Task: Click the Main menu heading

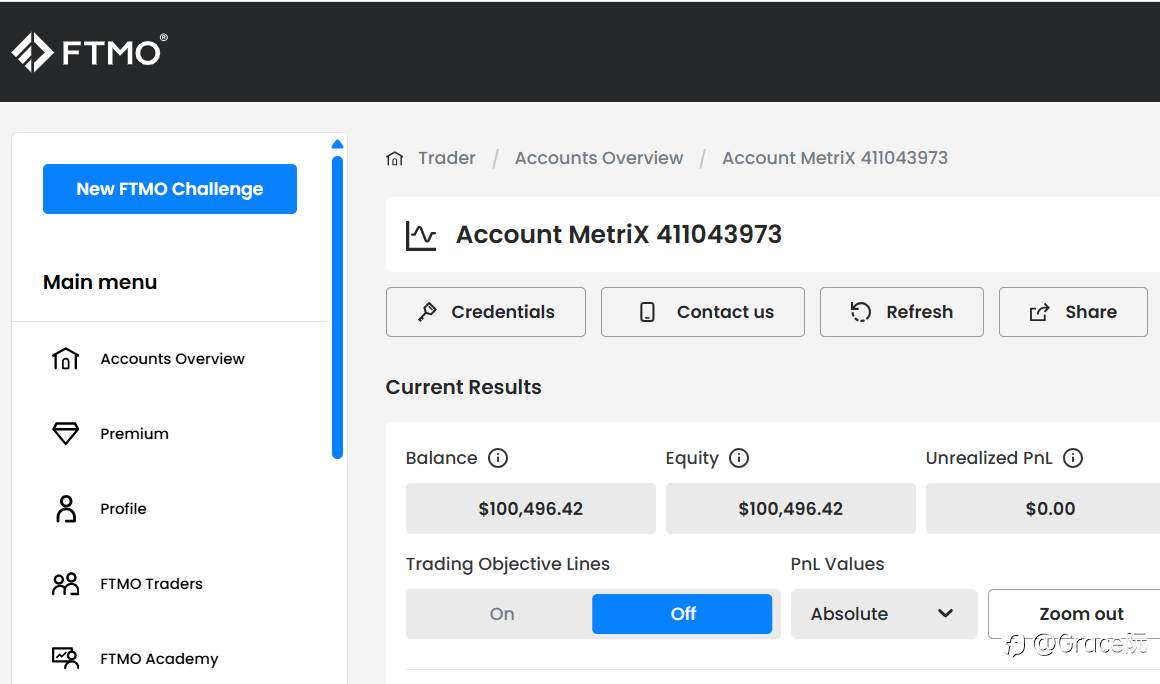Action: [x=100, y=282]
